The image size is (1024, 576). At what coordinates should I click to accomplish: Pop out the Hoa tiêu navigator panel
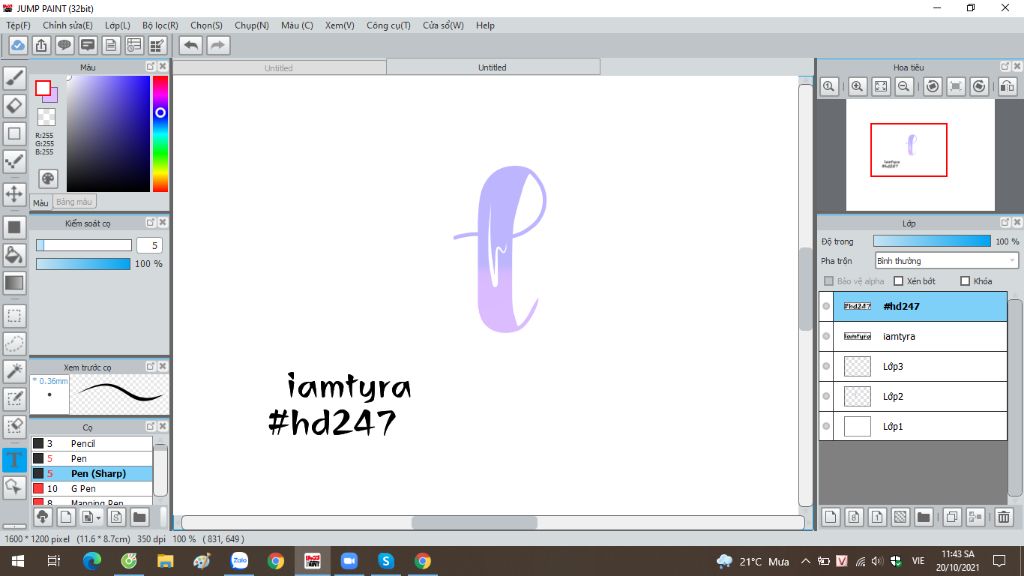click(1004, 67)
